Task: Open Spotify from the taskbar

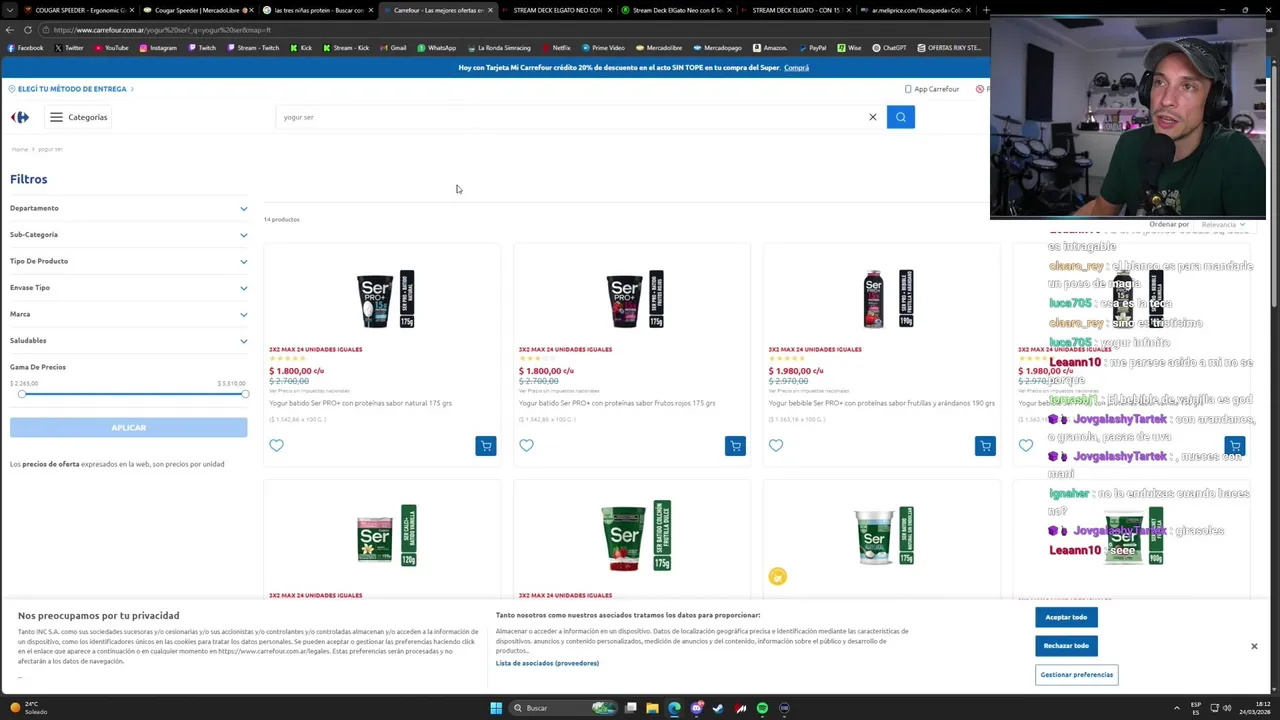Action: coord(762,708)
